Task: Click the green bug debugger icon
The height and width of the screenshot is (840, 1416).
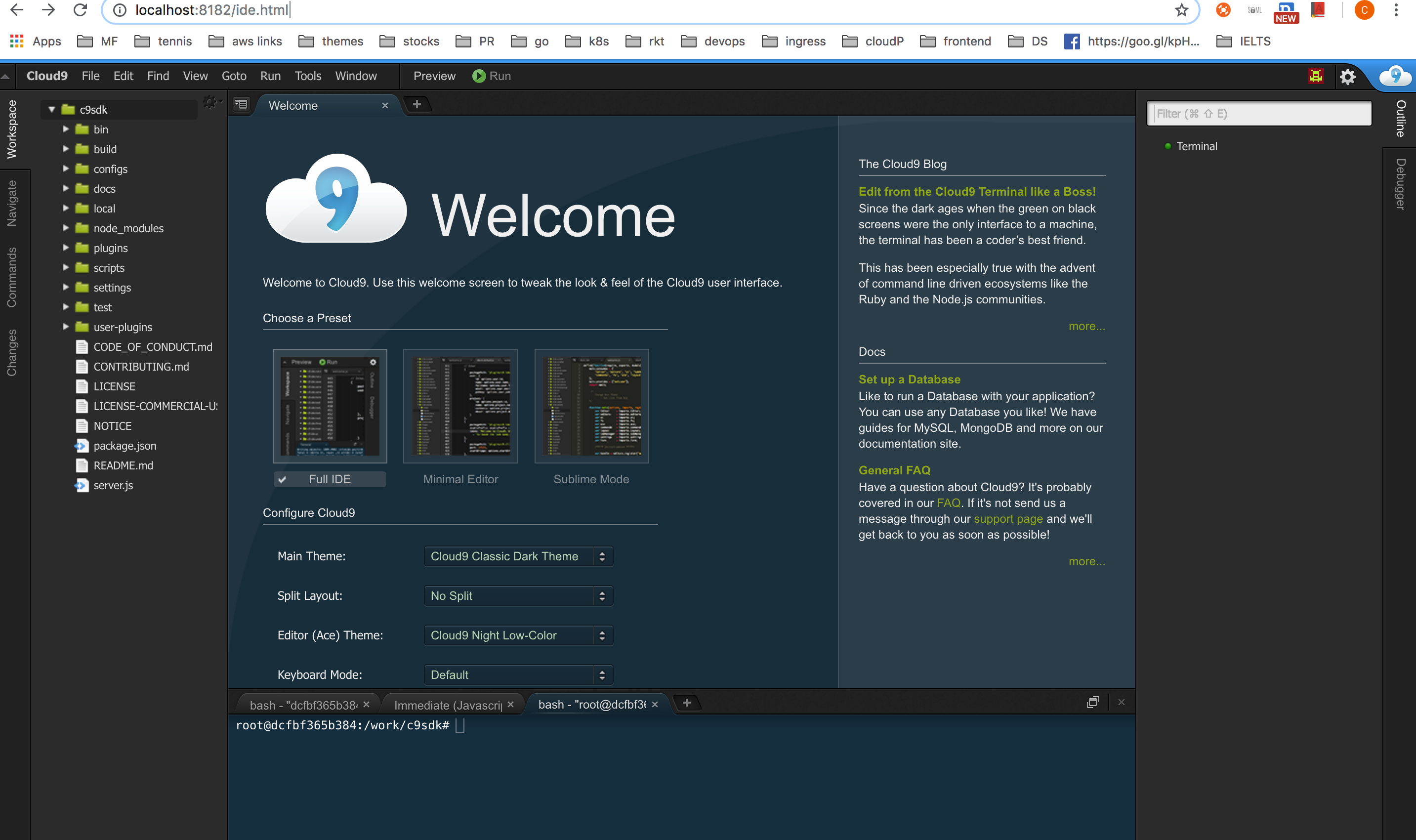Action: (x=1316, y=76)
